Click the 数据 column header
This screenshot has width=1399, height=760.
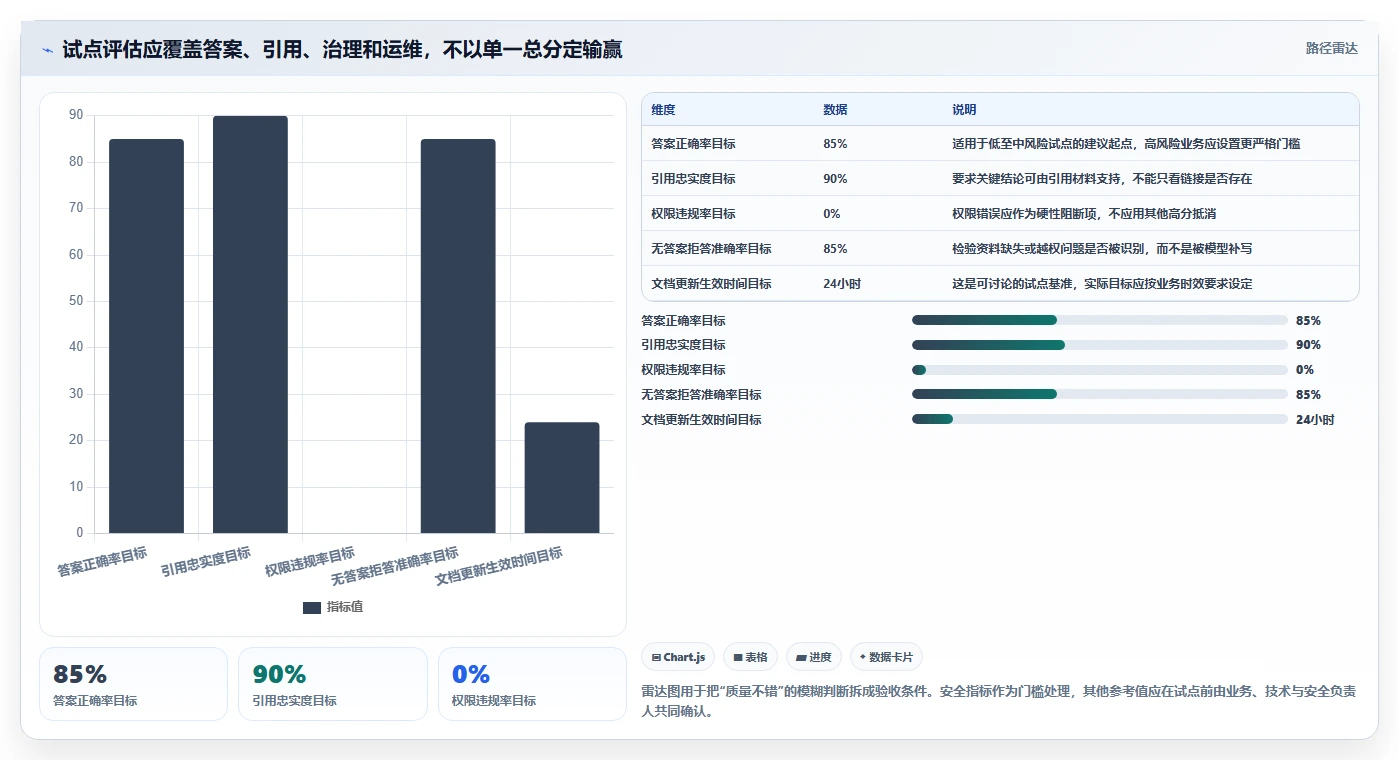tap(835, 110)
